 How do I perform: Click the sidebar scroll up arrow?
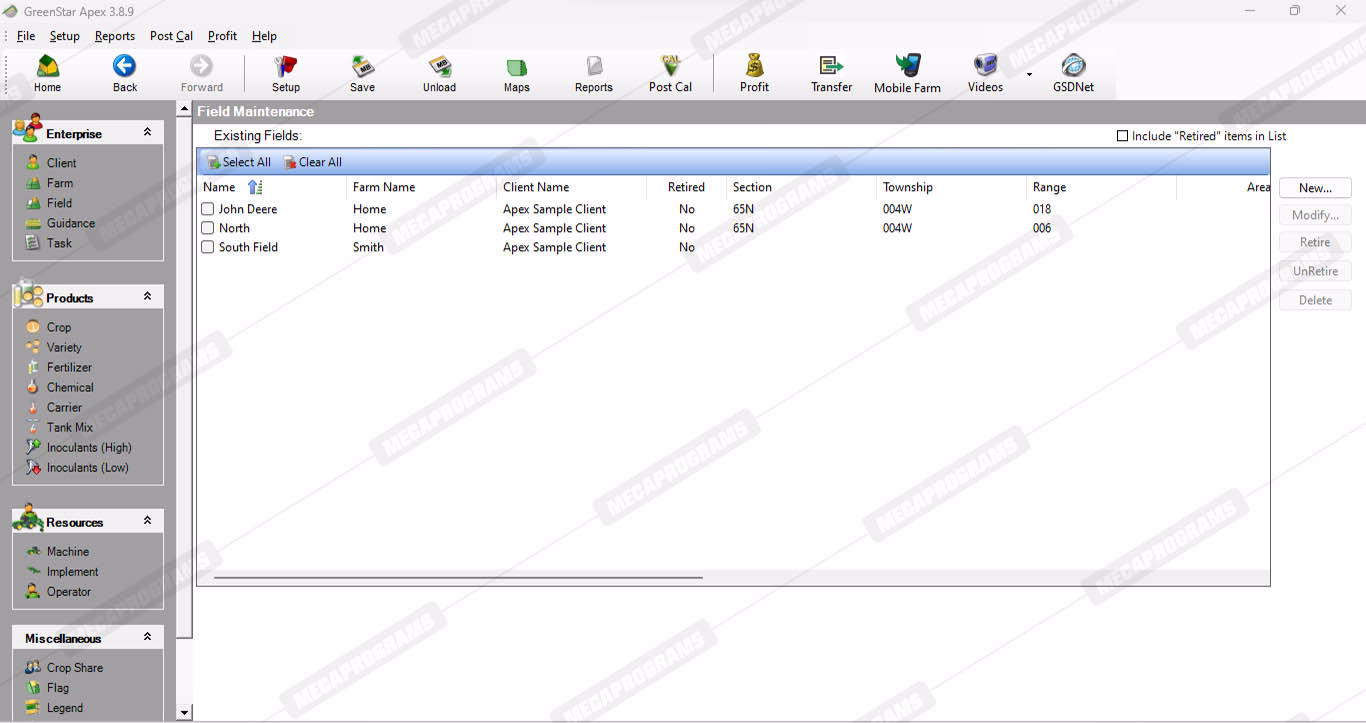click(x=184, y=108)
